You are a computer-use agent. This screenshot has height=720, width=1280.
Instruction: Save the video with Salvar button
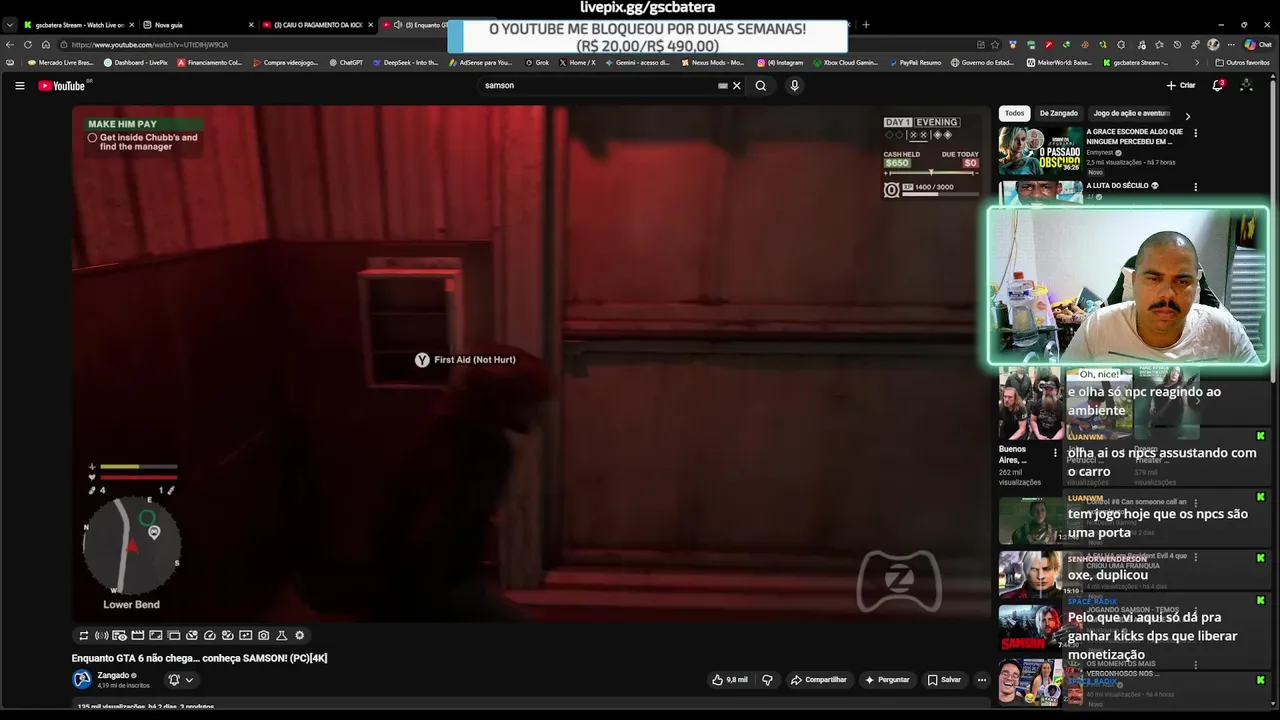[x=944, y=680]
